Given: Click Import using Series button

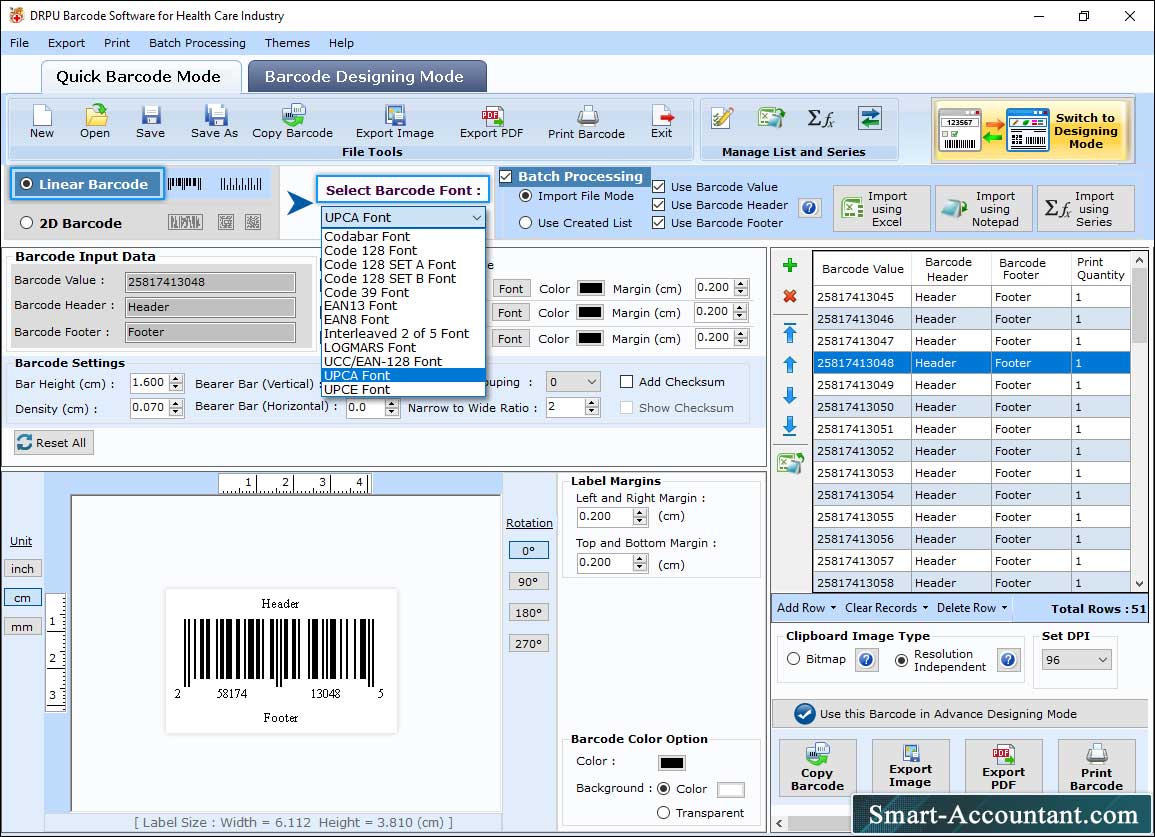Looking at the screenshot, I should pos(1086,209).
